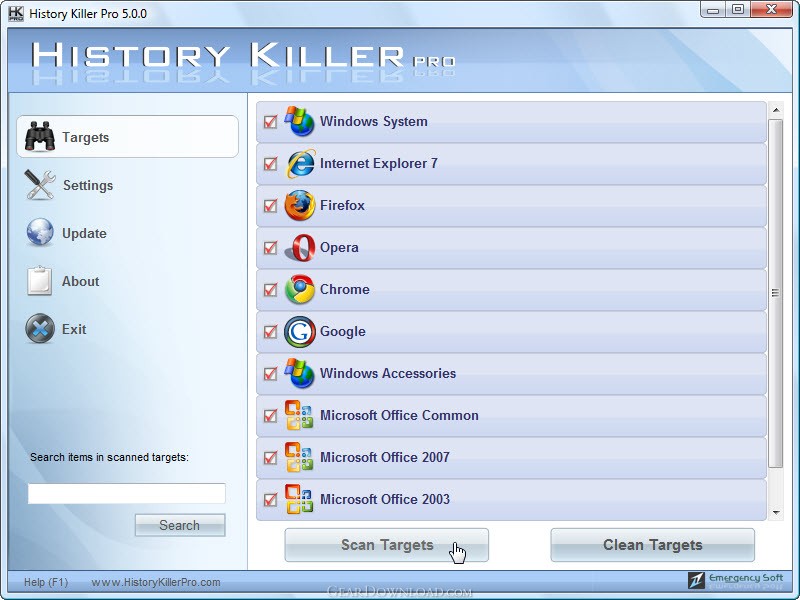Uncheck the Windows Accessories checkbox
Viewport: 800px width, 600px height.
(270, 373)
